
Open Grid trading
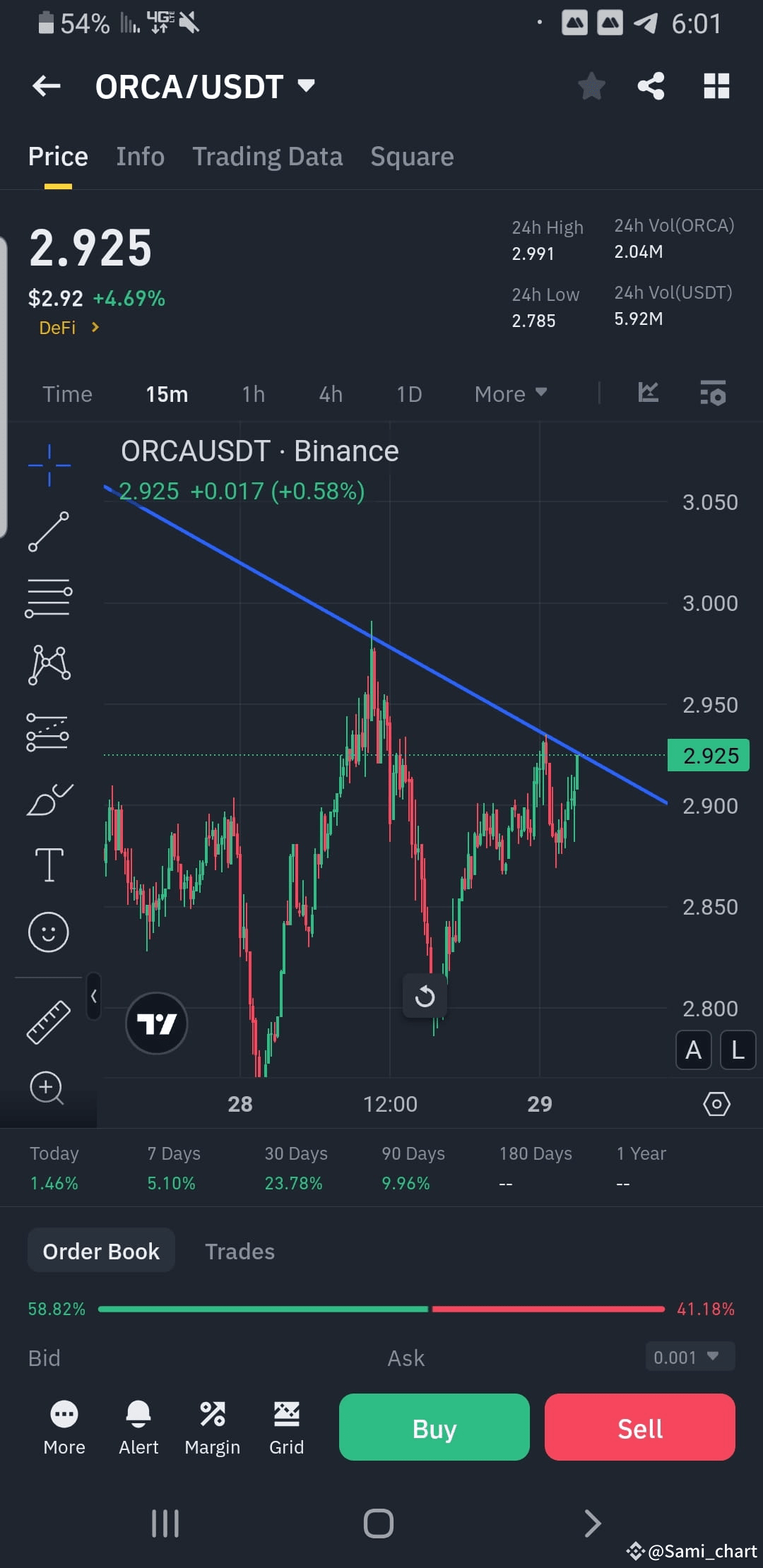[286, 1428]
